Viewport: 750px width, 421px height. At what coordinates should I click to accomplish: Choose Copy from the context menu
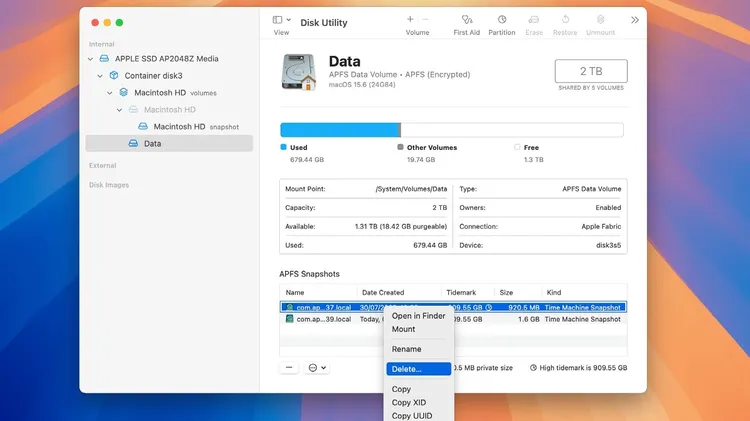pos(419,389)
